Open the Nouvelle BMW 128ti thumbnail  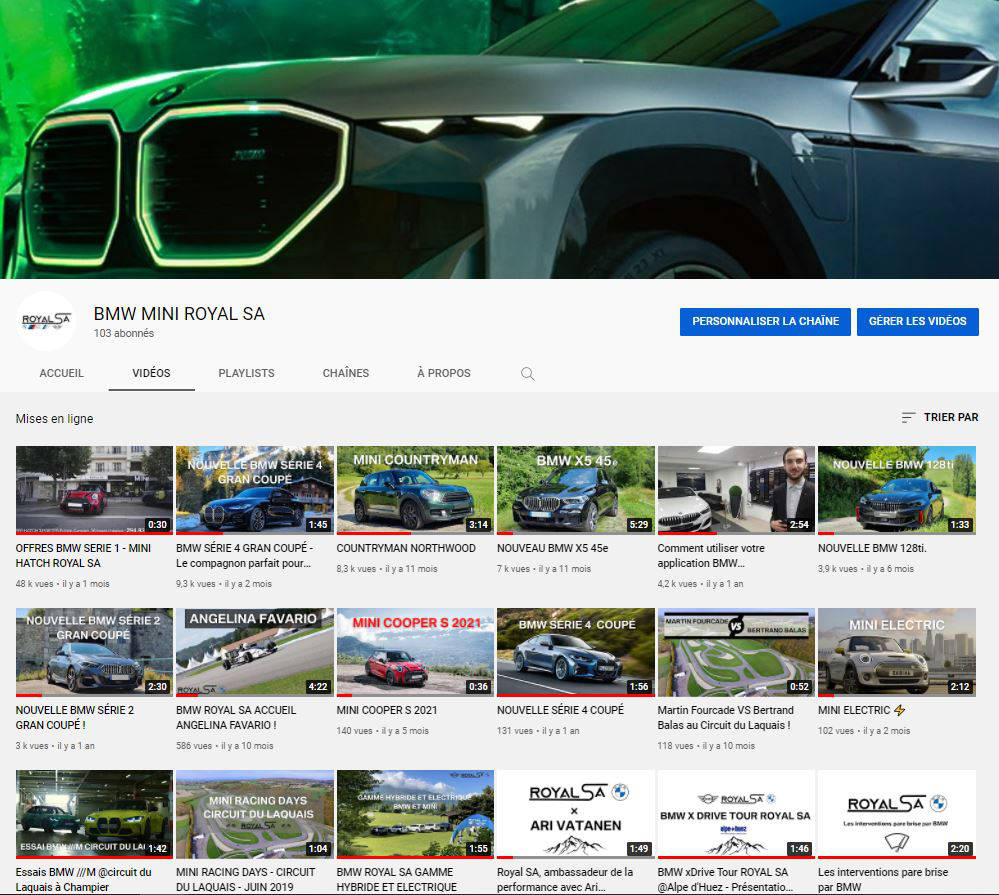(897, 490)
